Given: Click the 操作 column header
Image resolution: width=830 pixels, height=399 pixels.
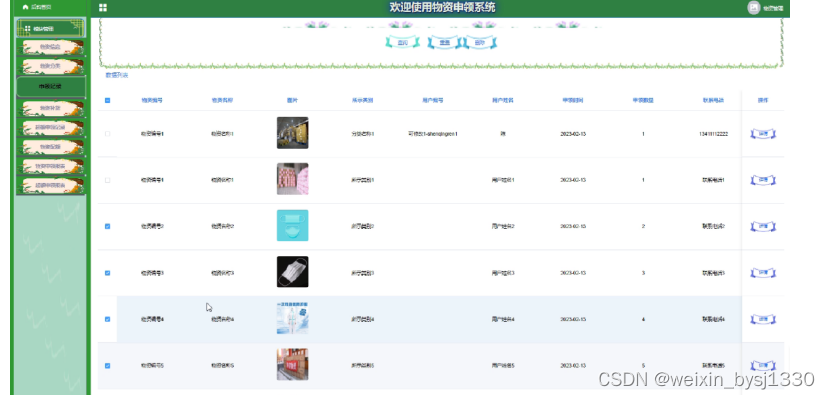Looking at the screenshot, I should 763,100.
